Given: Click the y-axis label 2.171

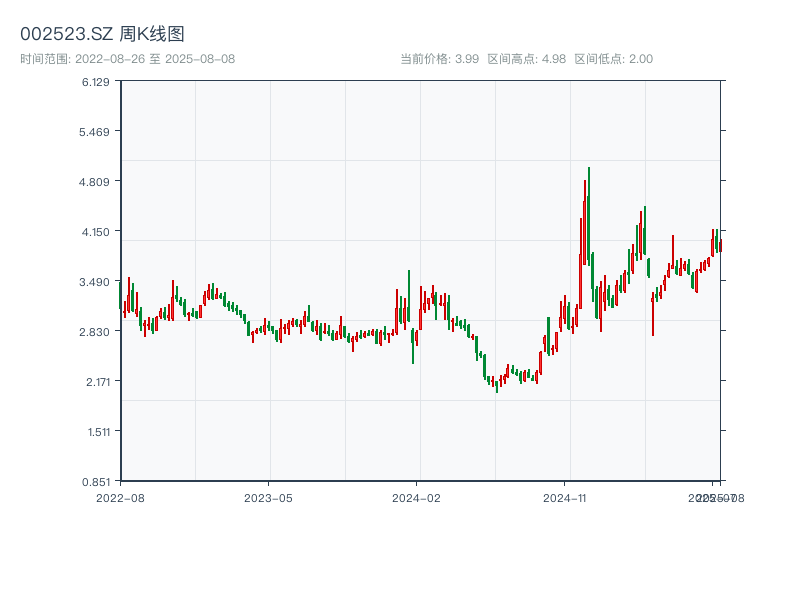Looking at the screenshot, I should (97, 382).
